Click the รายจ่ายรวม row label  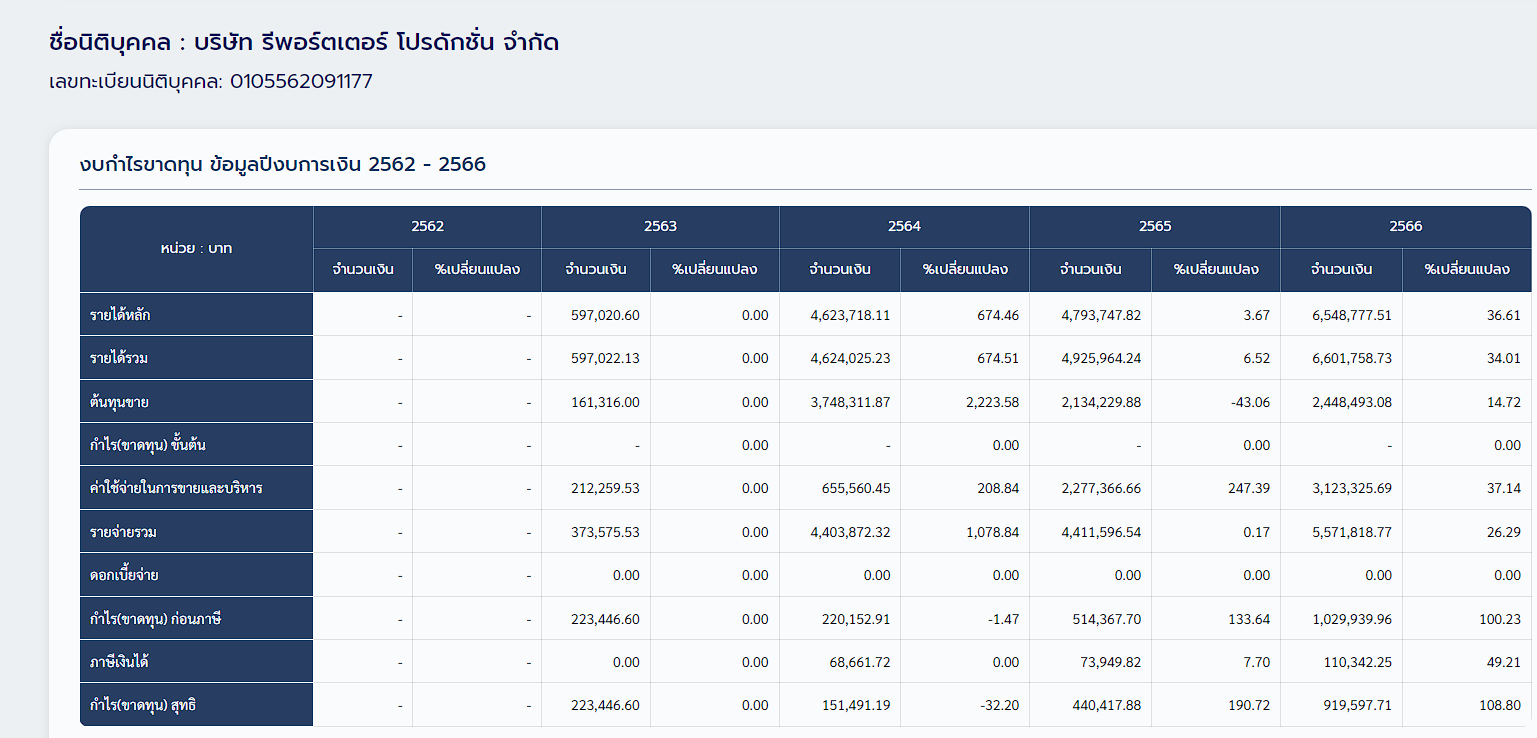tap(196, 532)
